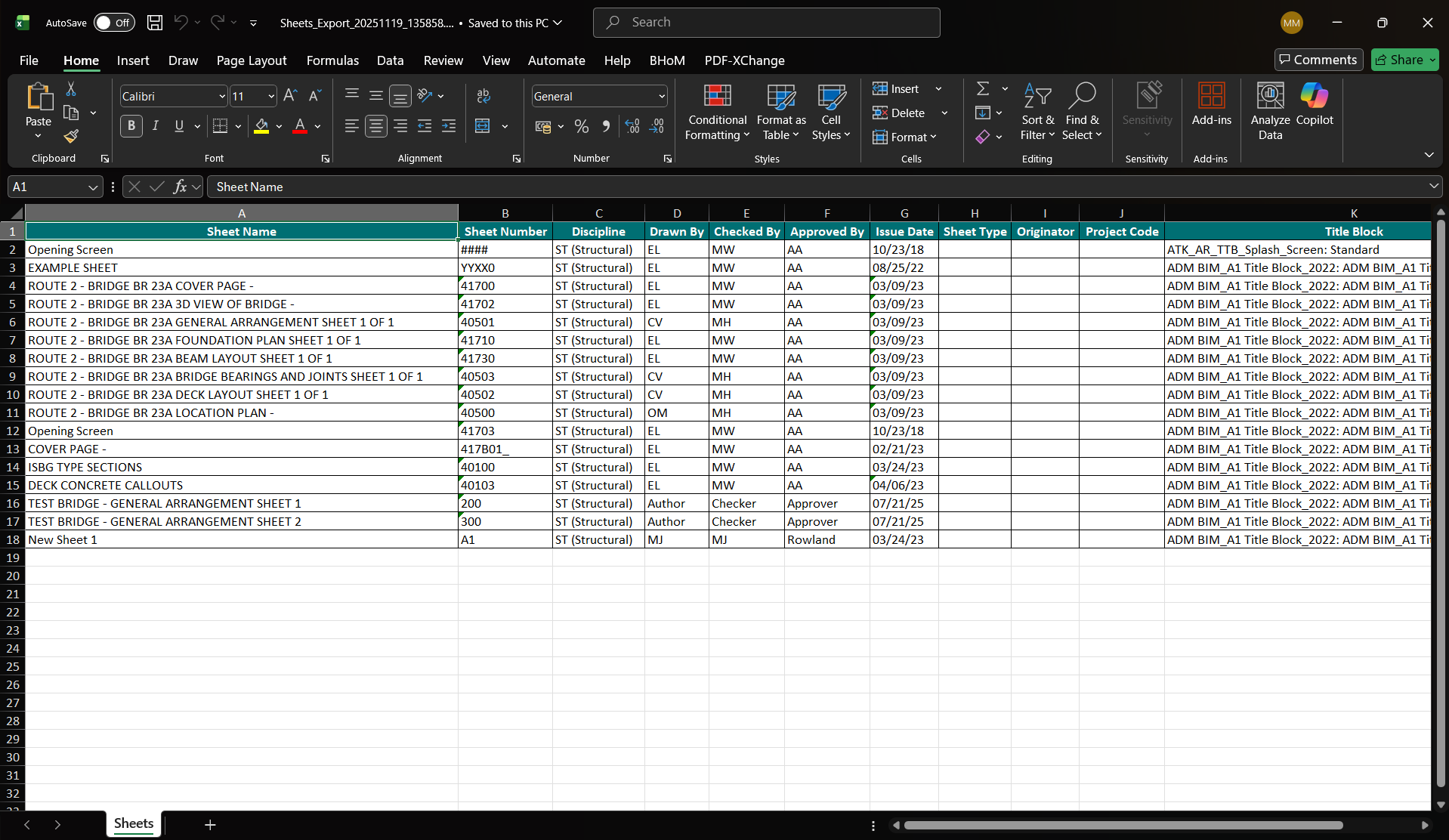Open Conditional Formatting menu
The height and width of the screenshot is (840, 1449).
tap(717, 113)
